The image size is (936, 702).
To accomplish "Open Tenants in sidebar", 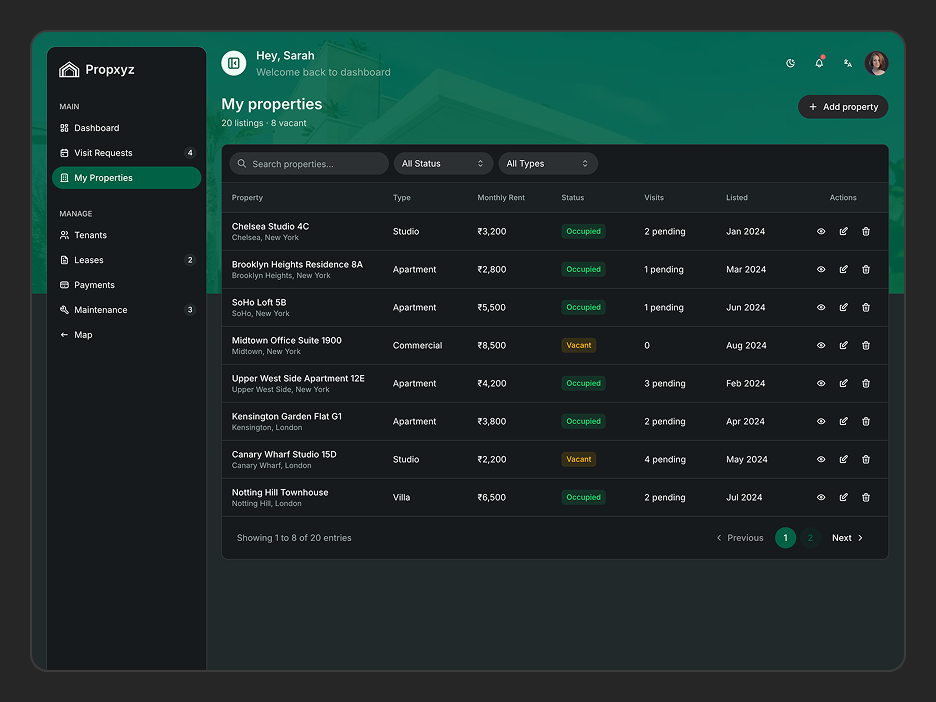I will tap(126, 235).
